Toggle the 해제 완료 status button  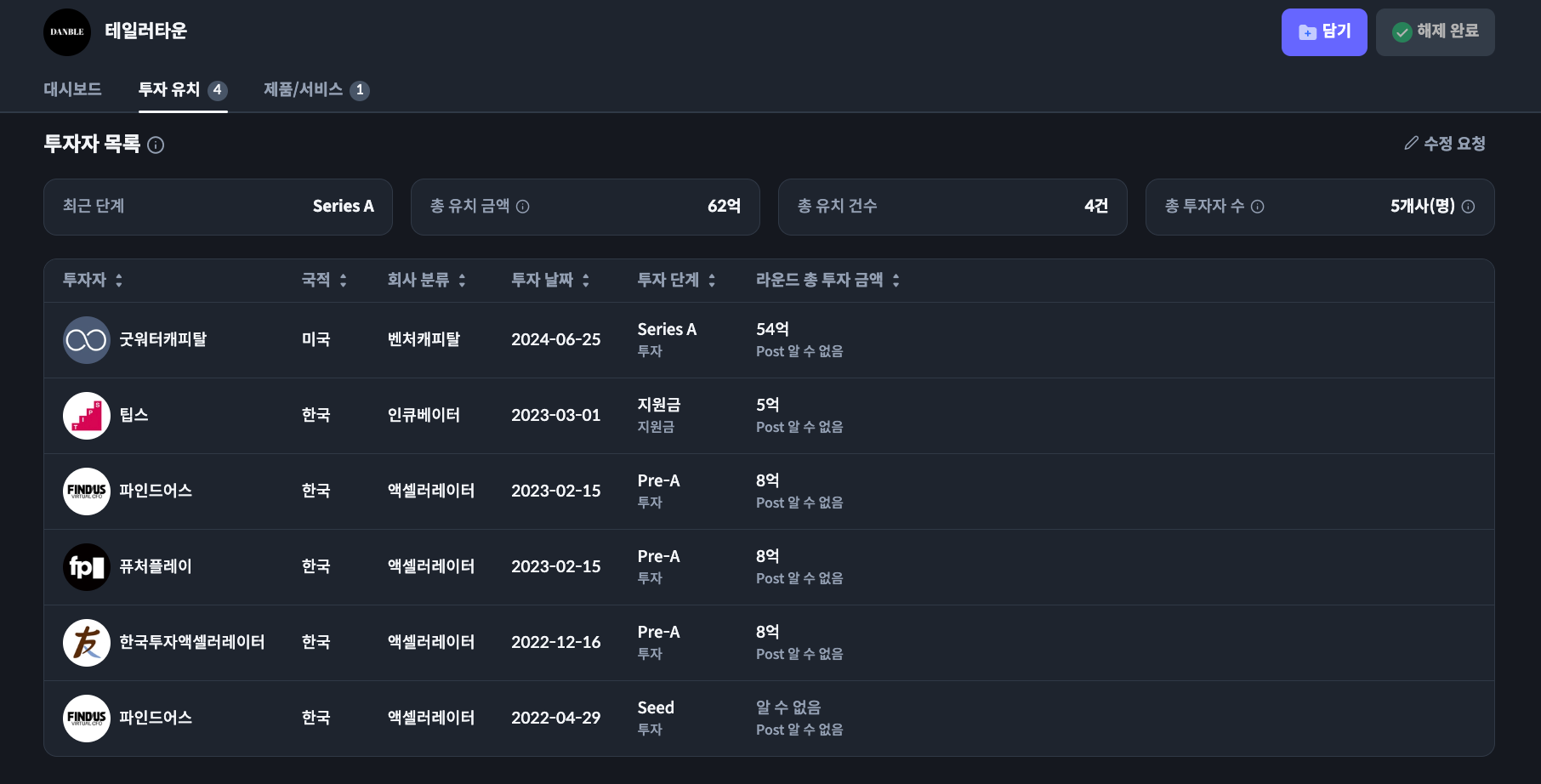(1435, 32)
